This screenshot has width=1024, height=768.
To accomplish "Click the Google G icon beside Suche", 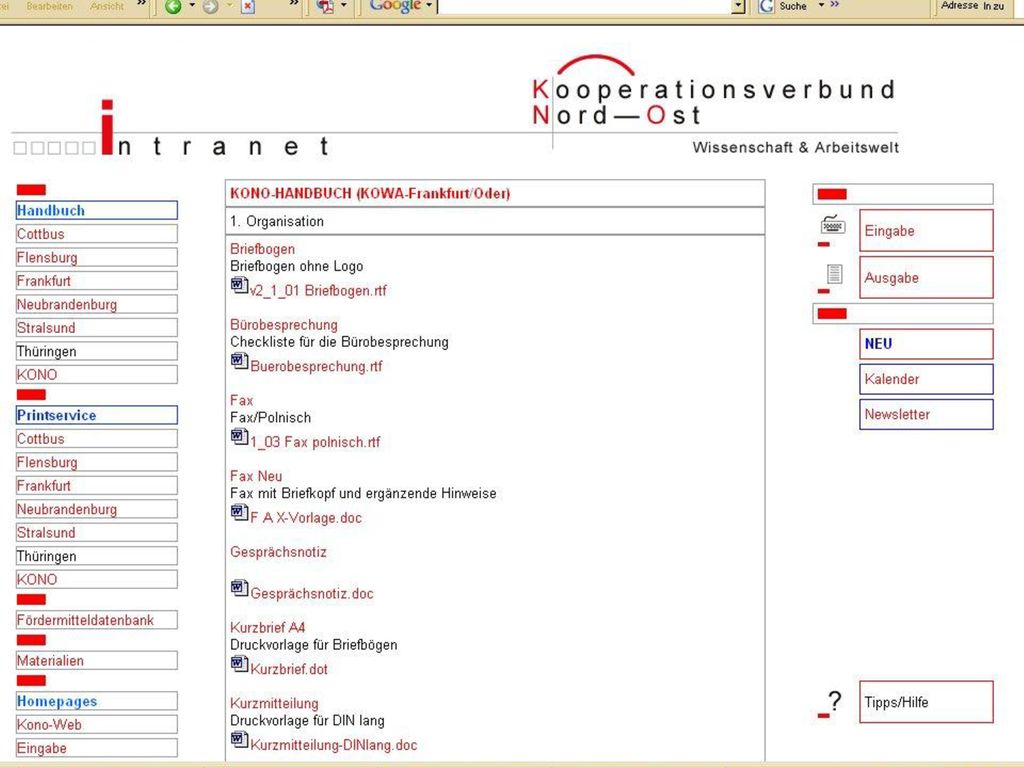I will click(x=765, y=7).
